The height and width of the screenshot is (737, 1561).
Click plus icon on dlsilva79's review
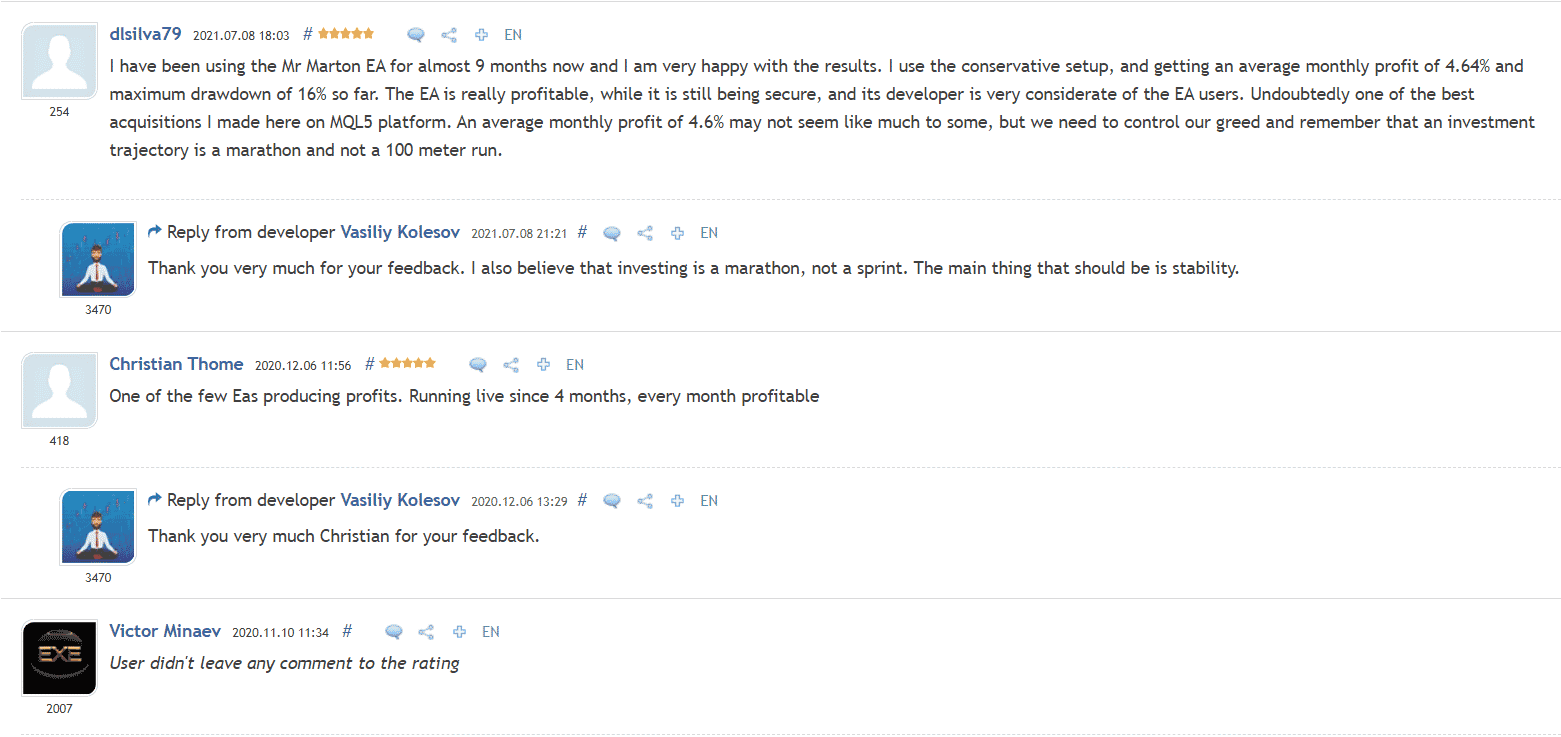[481, 35]
